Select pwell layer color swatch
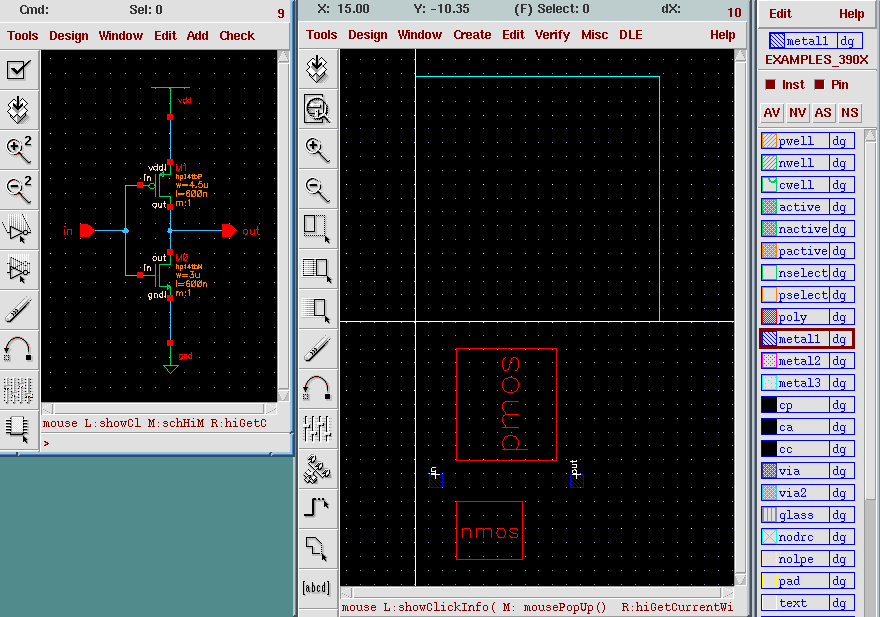The width and height of the screenshot is (880, 617). pos(769,141)
